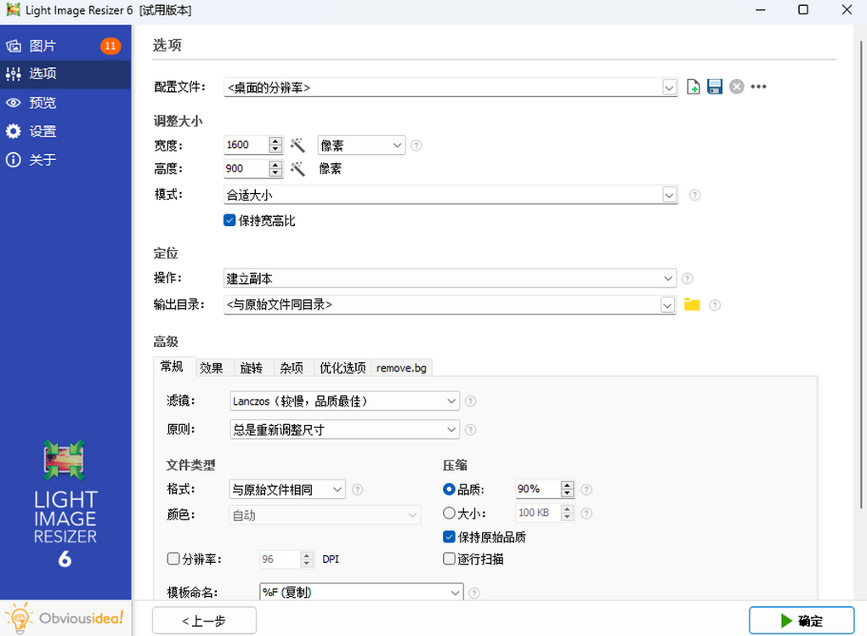
Task: Delete the profile with the gray X icon
Action: point(737,87)
